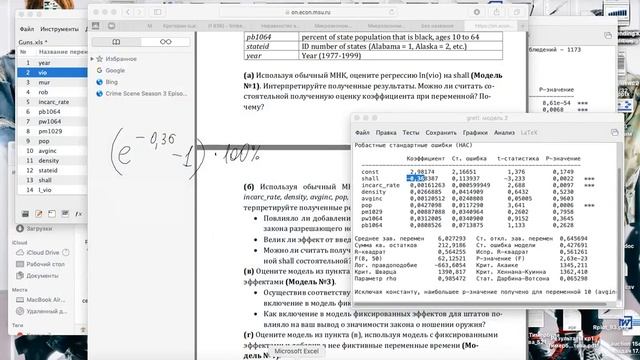Select the mur variable row
The width and height of the screenshot is (640, 360).
(52, 82)
